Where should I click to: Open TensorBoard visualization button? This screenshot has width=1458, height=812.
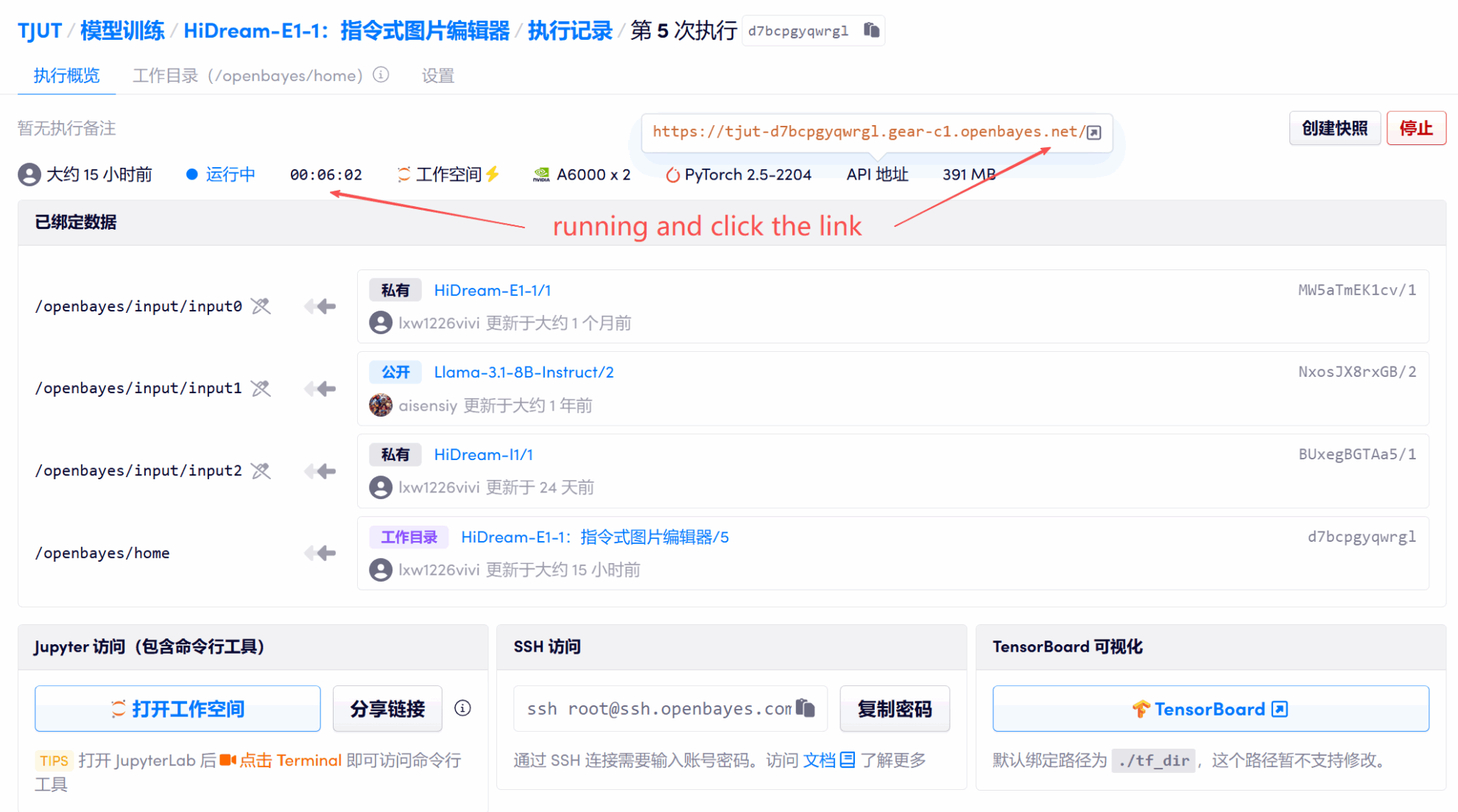pos(1211,708)
